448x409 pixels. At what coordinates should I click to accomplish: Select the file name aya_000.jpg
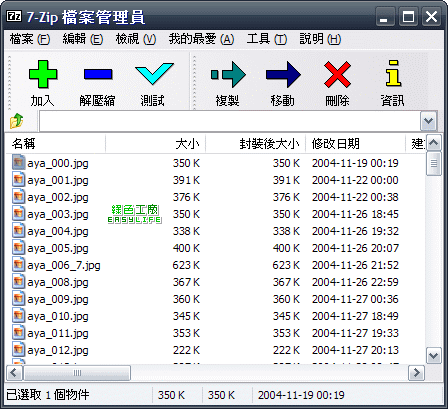[x=58, y=163]
